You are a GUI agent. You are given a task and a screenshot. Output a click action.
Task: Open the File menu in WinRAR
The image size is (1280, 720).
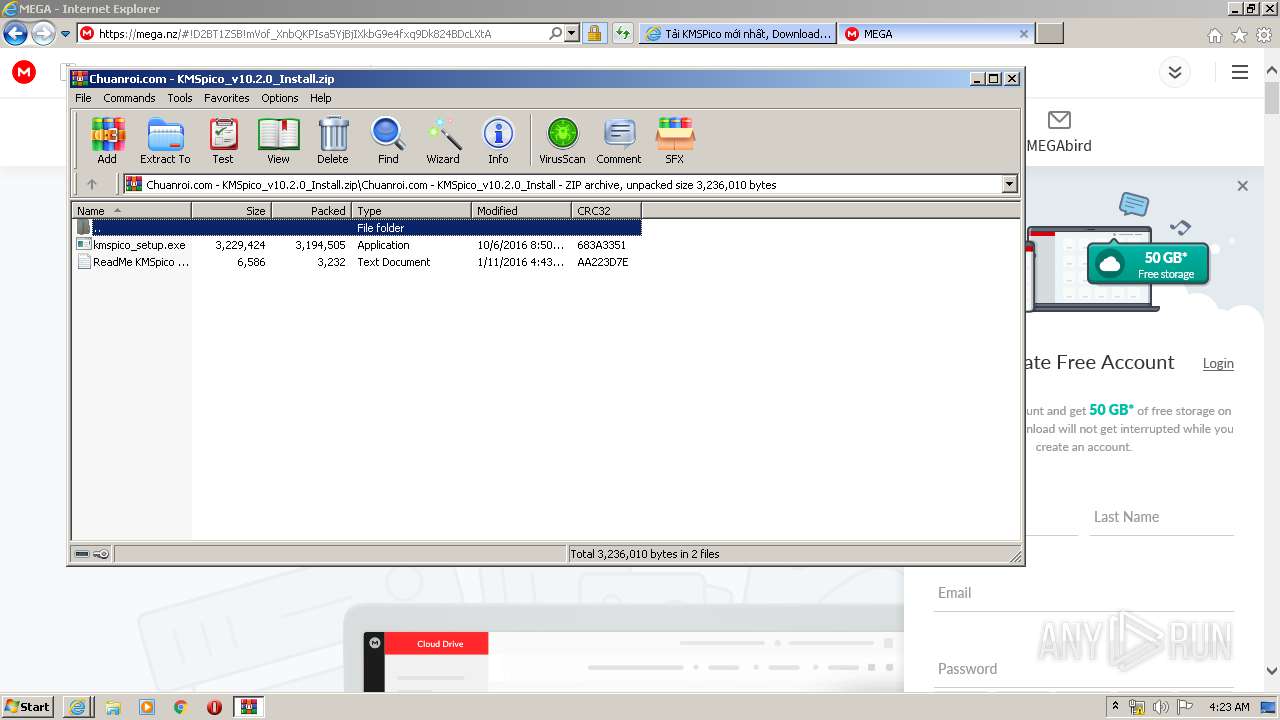(x=83, y=98)
